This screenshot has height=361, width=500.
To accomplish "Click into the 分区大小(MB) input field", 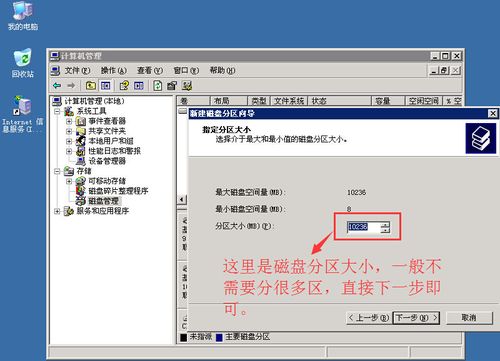I will [x=363, y=227].
